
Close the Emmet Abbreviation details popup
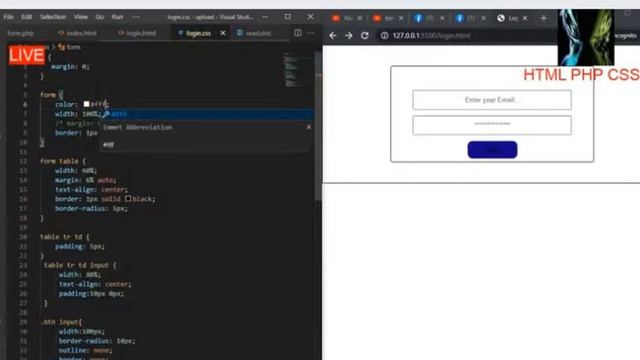click(x=309, y=127)
